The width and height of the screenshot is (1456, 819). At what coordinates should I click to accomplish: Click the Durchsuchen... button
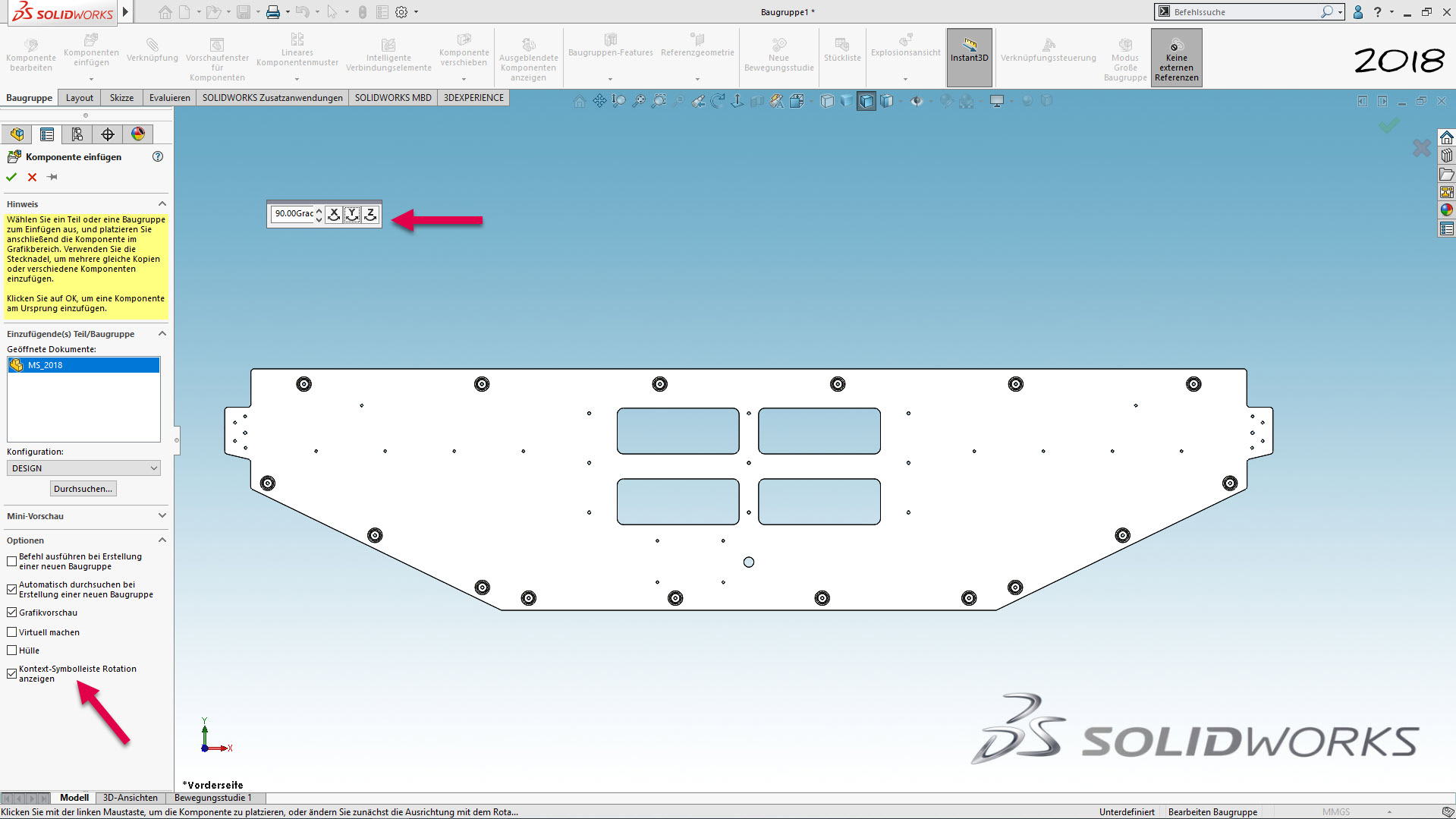[x=83, y=489]
